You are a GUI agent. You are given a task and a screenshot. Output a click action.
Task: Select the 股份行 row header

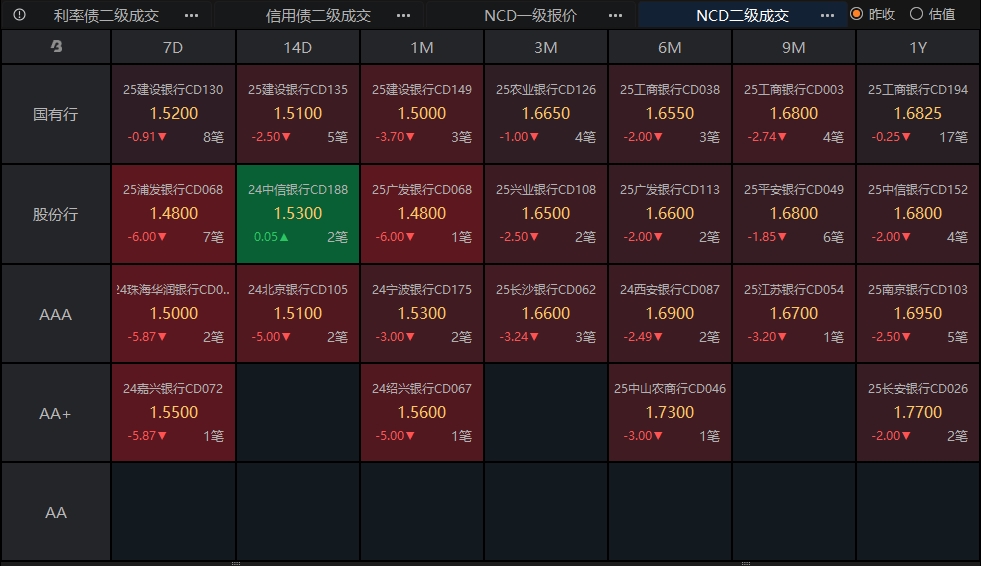point(56,215)
